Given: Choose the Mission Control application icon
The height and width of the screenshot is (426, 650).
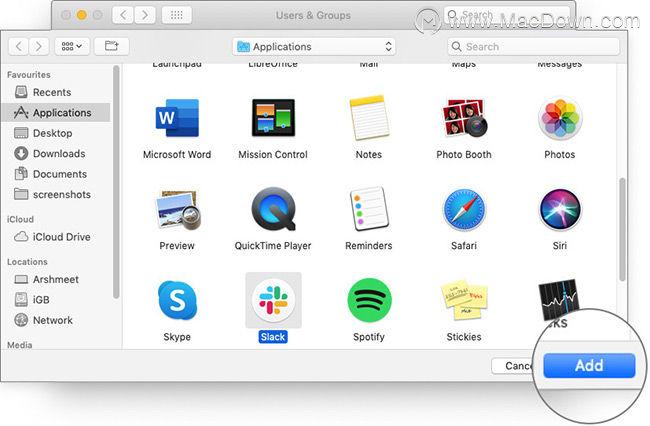Looking at the screenshot, I should pyautogui.click(x=273, y=118).
